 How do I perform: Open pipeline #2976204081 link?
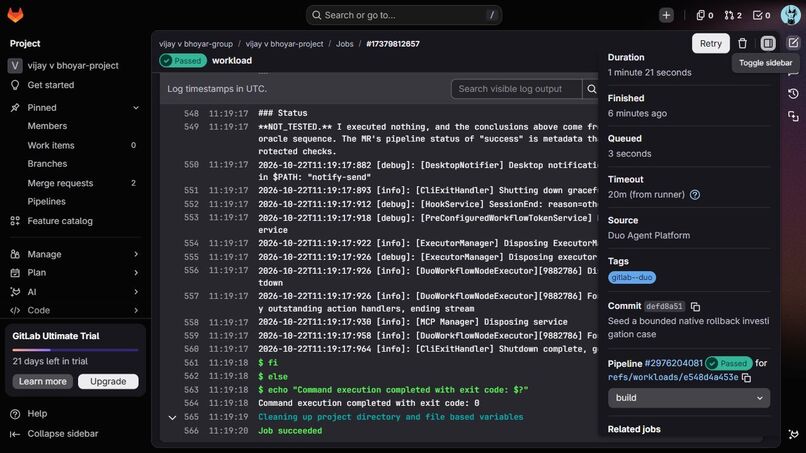[673, 364]
